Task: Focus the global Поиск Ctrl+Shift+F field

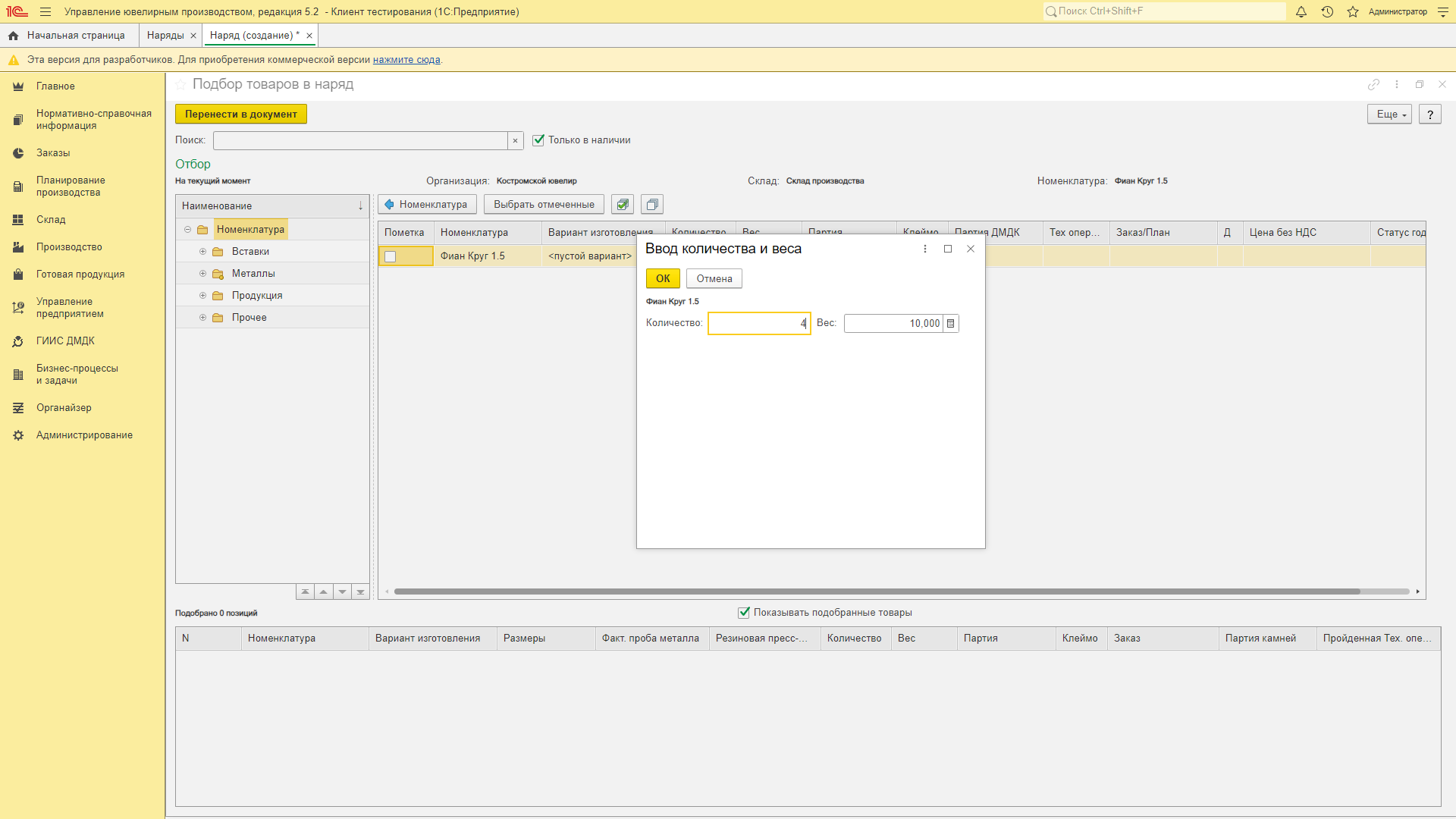Action: coord(1165,11)
